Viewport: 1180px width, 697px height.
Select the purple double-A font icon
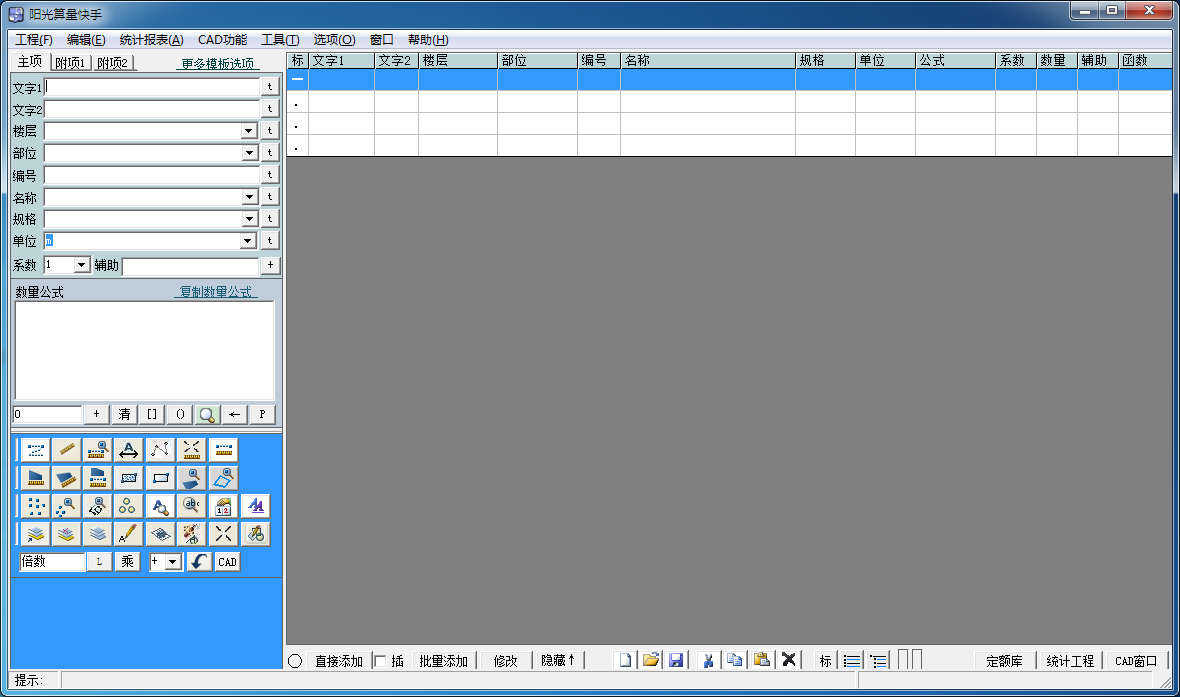tap(256, 506)
